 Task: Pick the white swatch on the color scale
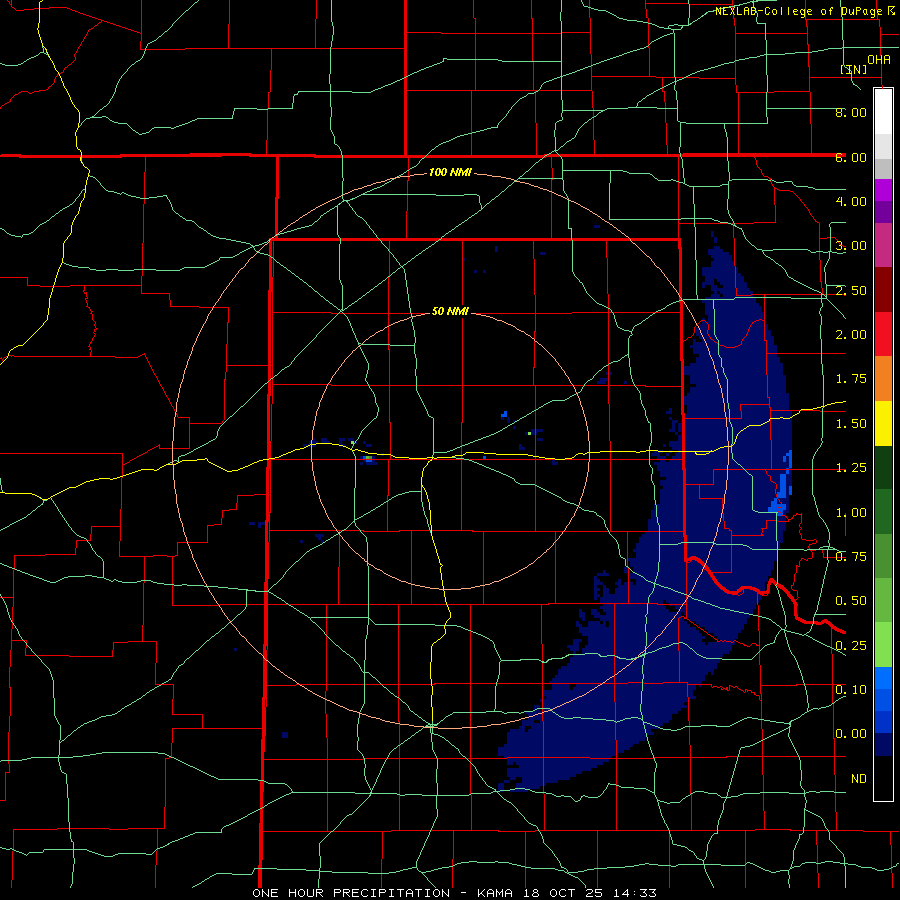[883, 112]
